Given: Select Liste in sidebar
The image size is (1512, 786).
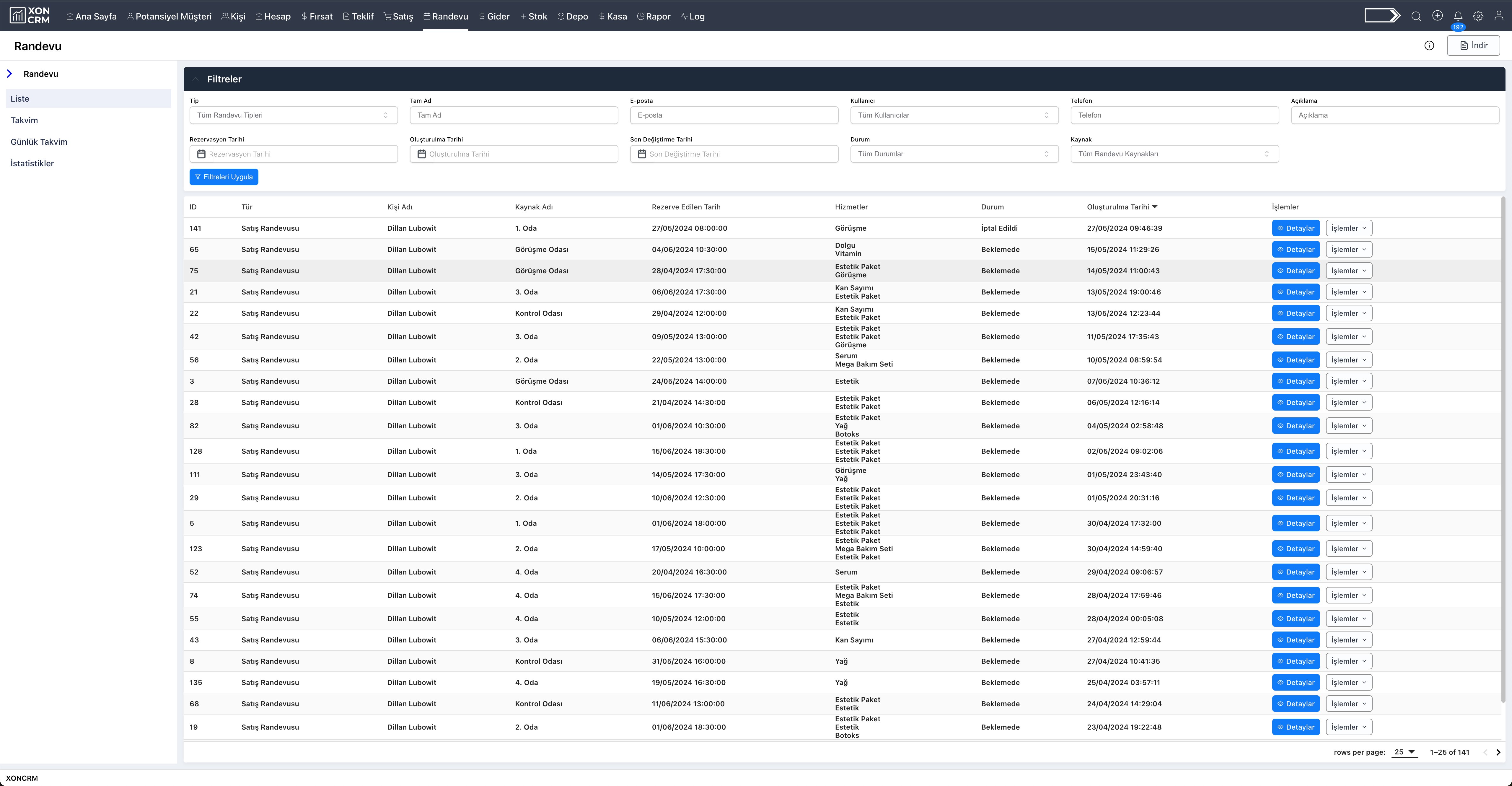Looking at the screenshot, I should tap(89, 99).
